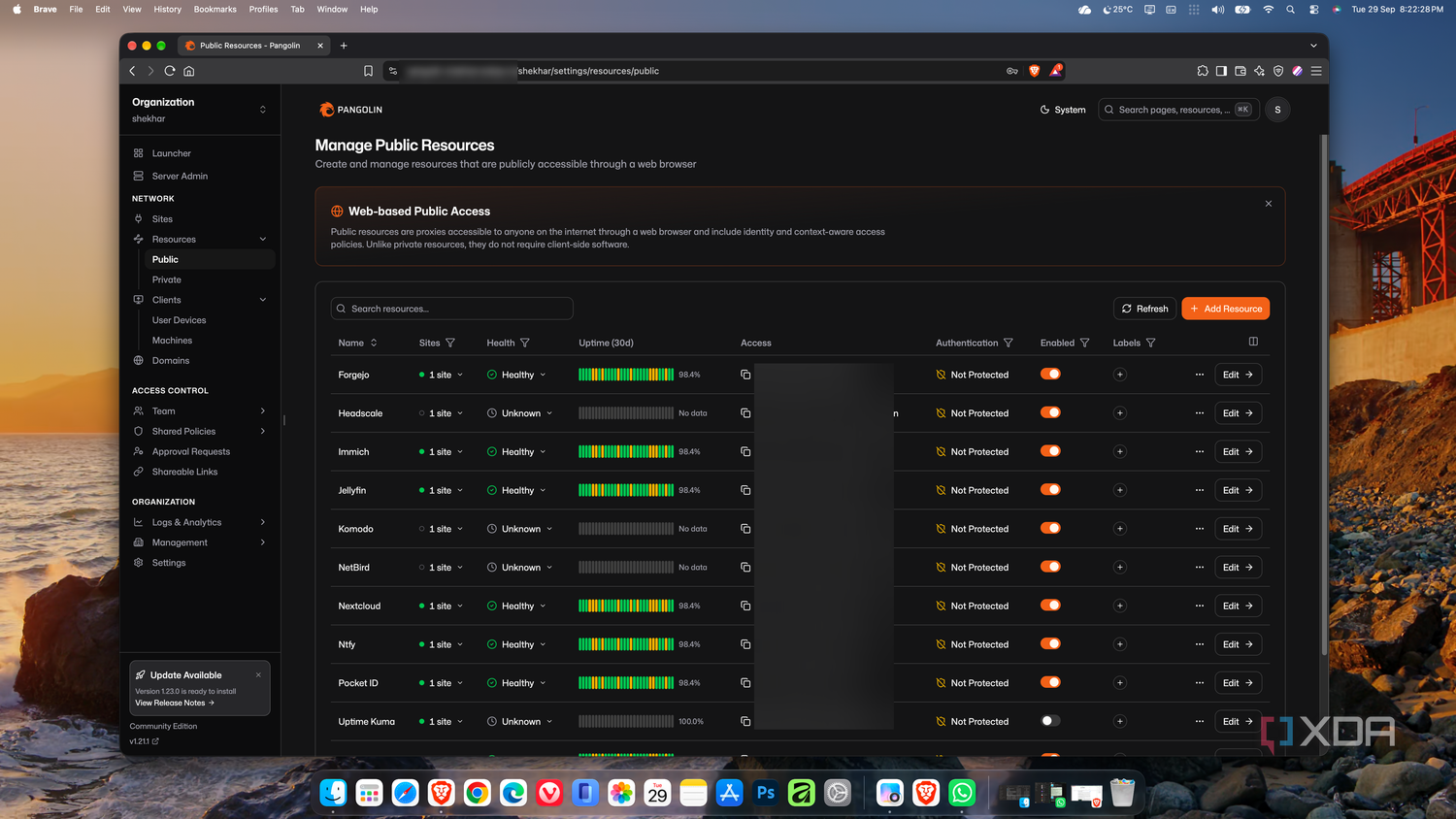The width and height of the screenshot is (1456, 819).
Task: Copy the Headscale access link
Action: tap(745, 413)
